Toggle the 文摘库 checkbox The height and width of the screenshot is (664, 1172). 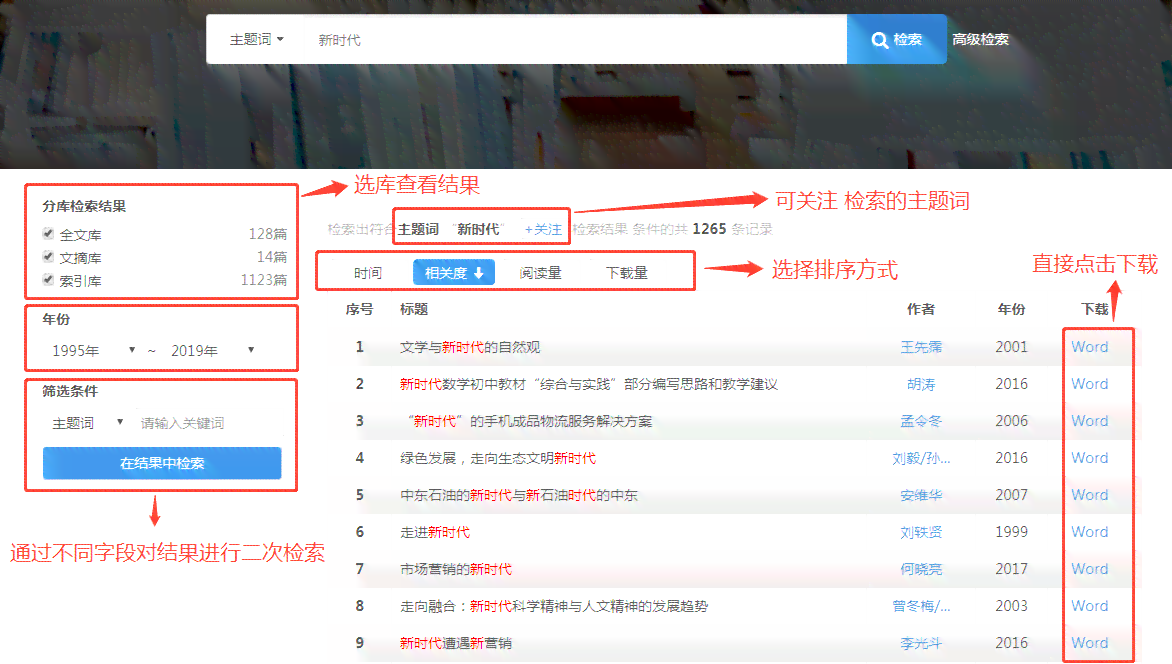point(49,256)
